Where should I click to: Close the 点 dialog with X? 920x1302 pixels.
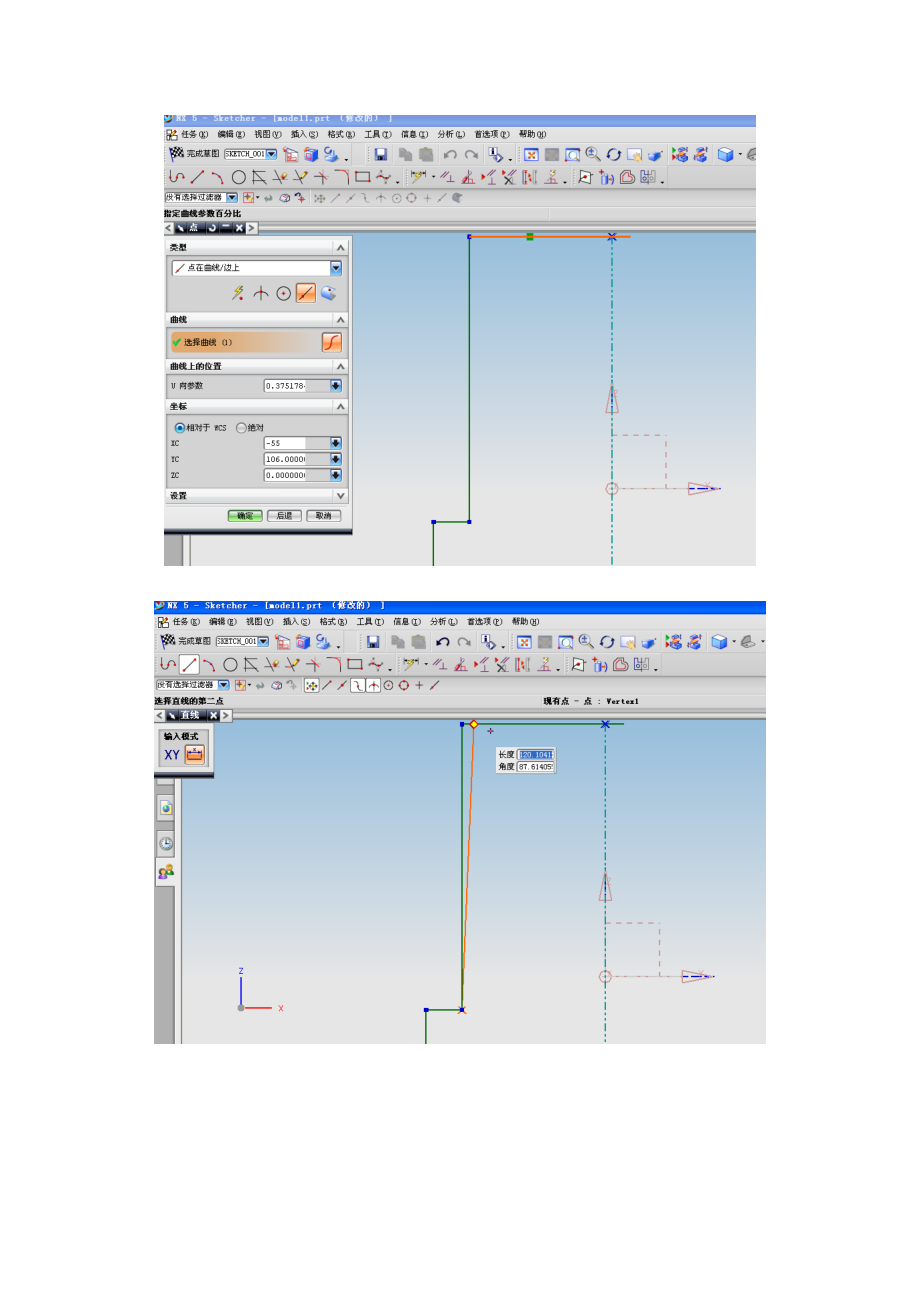pyautogui.click(x=239, y=228)
